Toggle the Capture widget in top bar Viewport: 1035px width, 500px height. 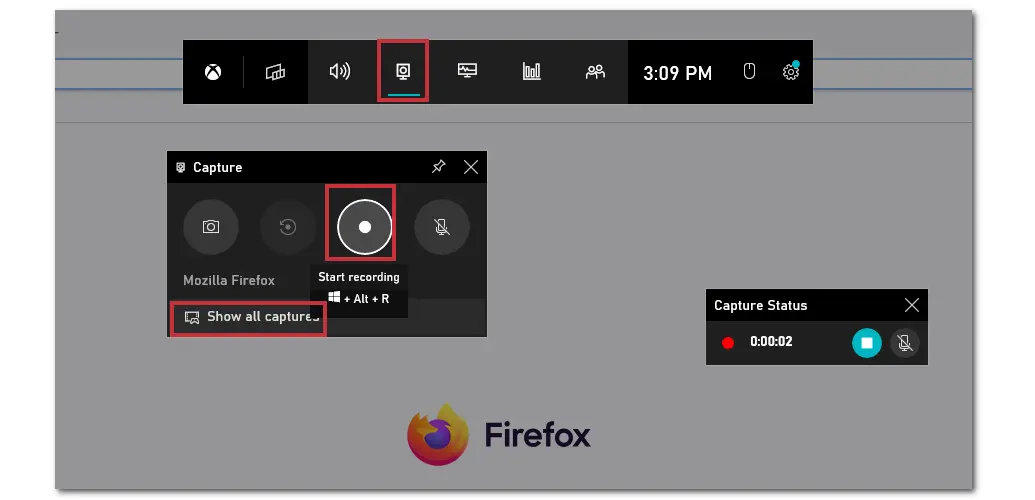coord(403,72)
